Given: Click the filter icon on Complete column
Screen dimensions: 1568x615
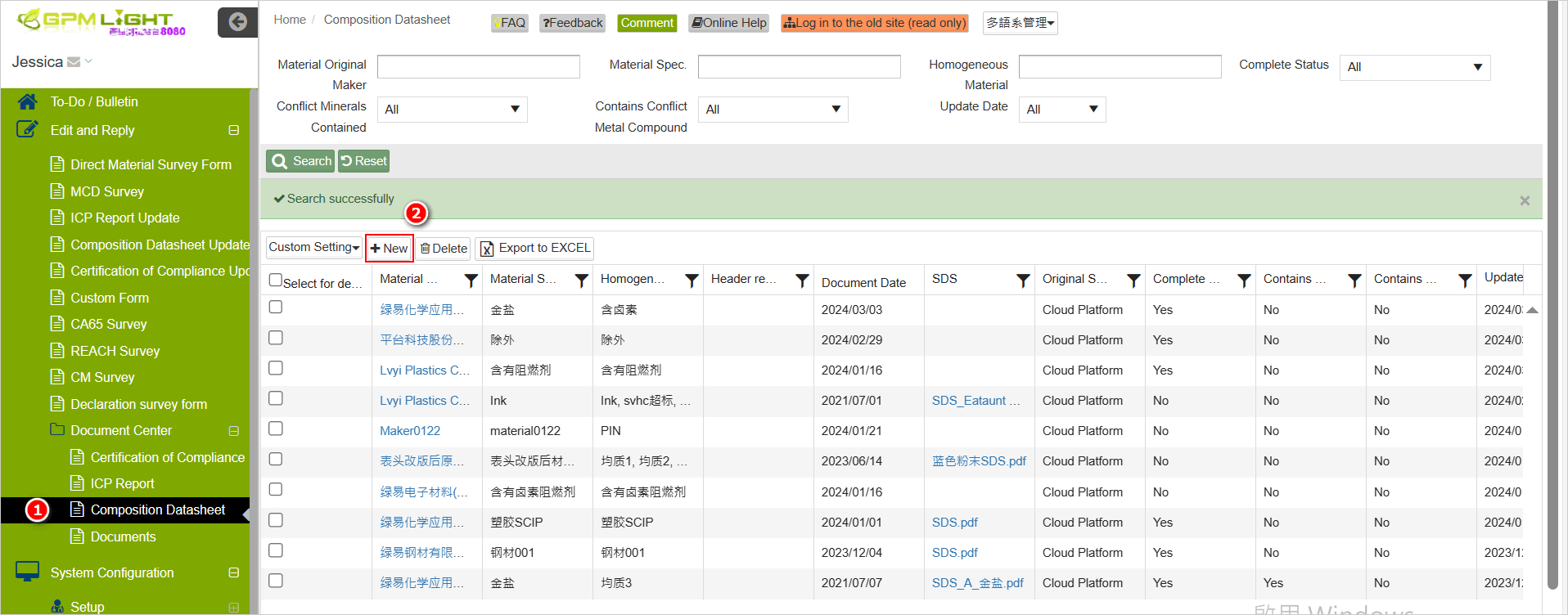Looking at the screenshot, I should tap(1245, 281).
